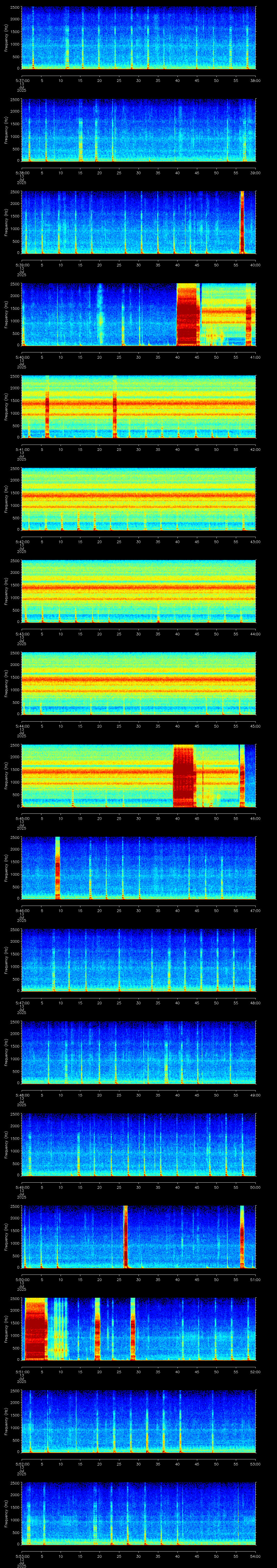
Task: Click the 5:45:00 start time label
Action: tap(22, 818)
